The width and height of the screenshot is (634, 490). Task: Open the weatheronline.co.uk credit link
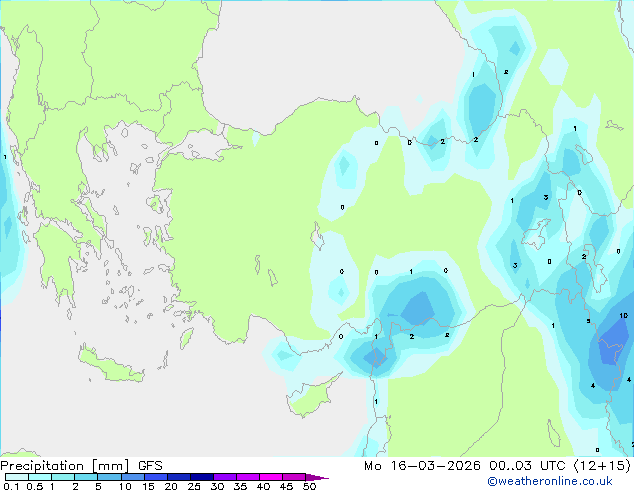pos(550,481)
